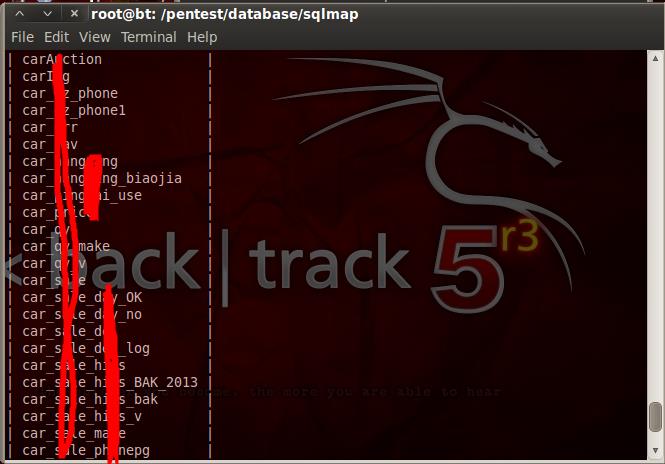The height and width of the screenshot is (464, 665).
Task: Click the scrollbar down arrow
Action: (655, 450)
